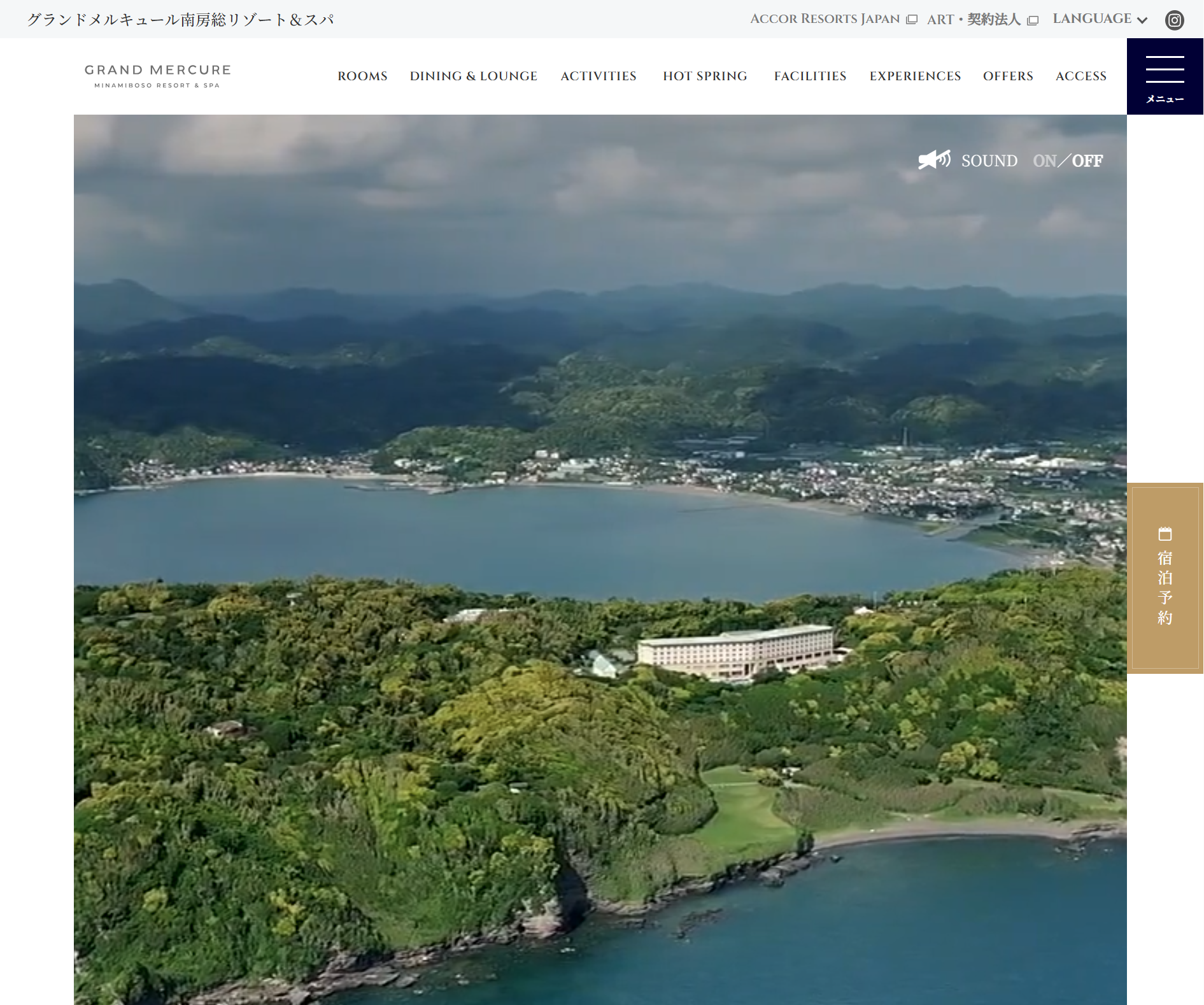Click external-link icon beside Accor Resorts Japan

point(911,20)
